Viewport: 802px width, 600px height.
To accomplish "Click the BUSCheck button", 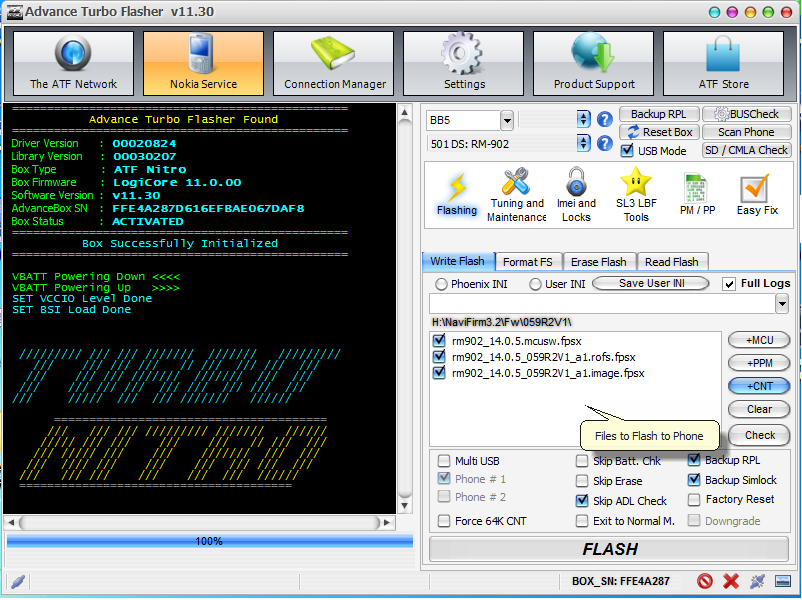I will tap(747, 114).
